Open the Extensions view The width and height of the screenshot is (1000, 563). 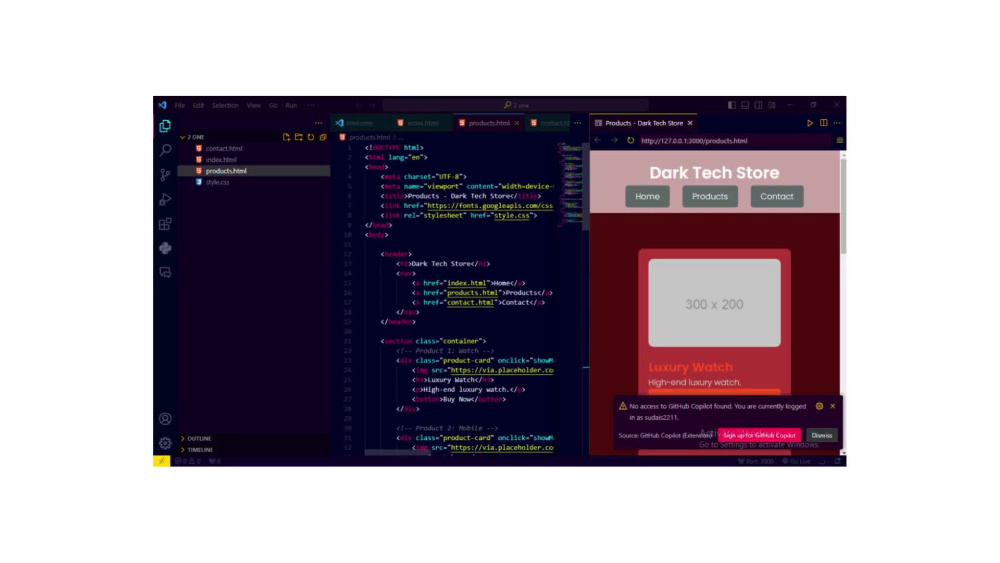tap(165, 224)
